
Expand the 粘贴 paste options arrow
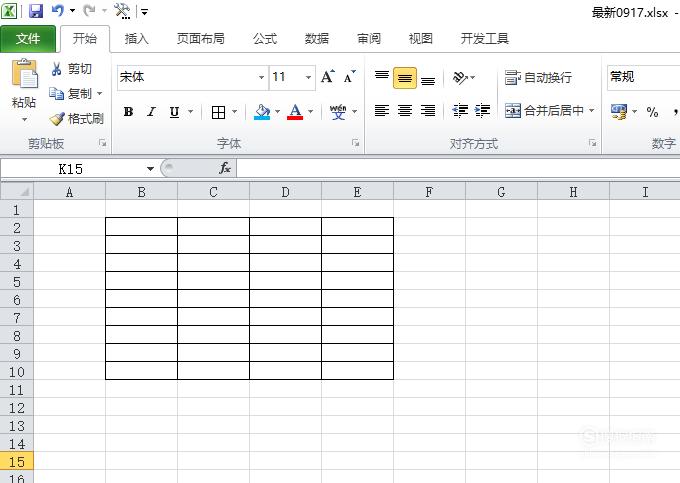[x=24, y=119]
